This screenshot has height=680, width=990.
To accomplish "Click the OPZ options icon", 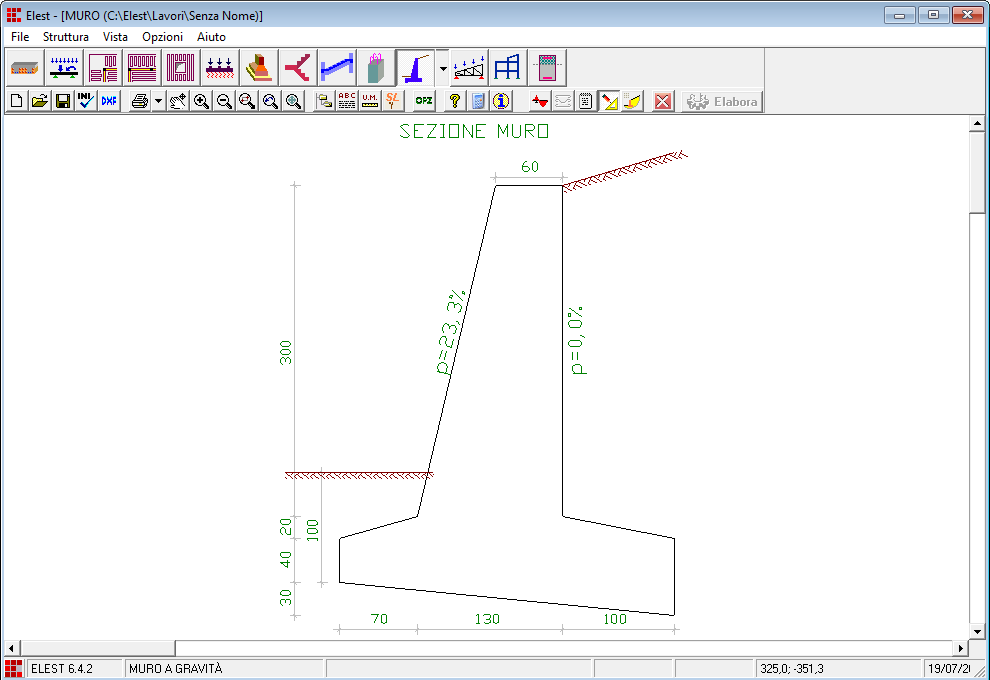I will coord(424,101).
